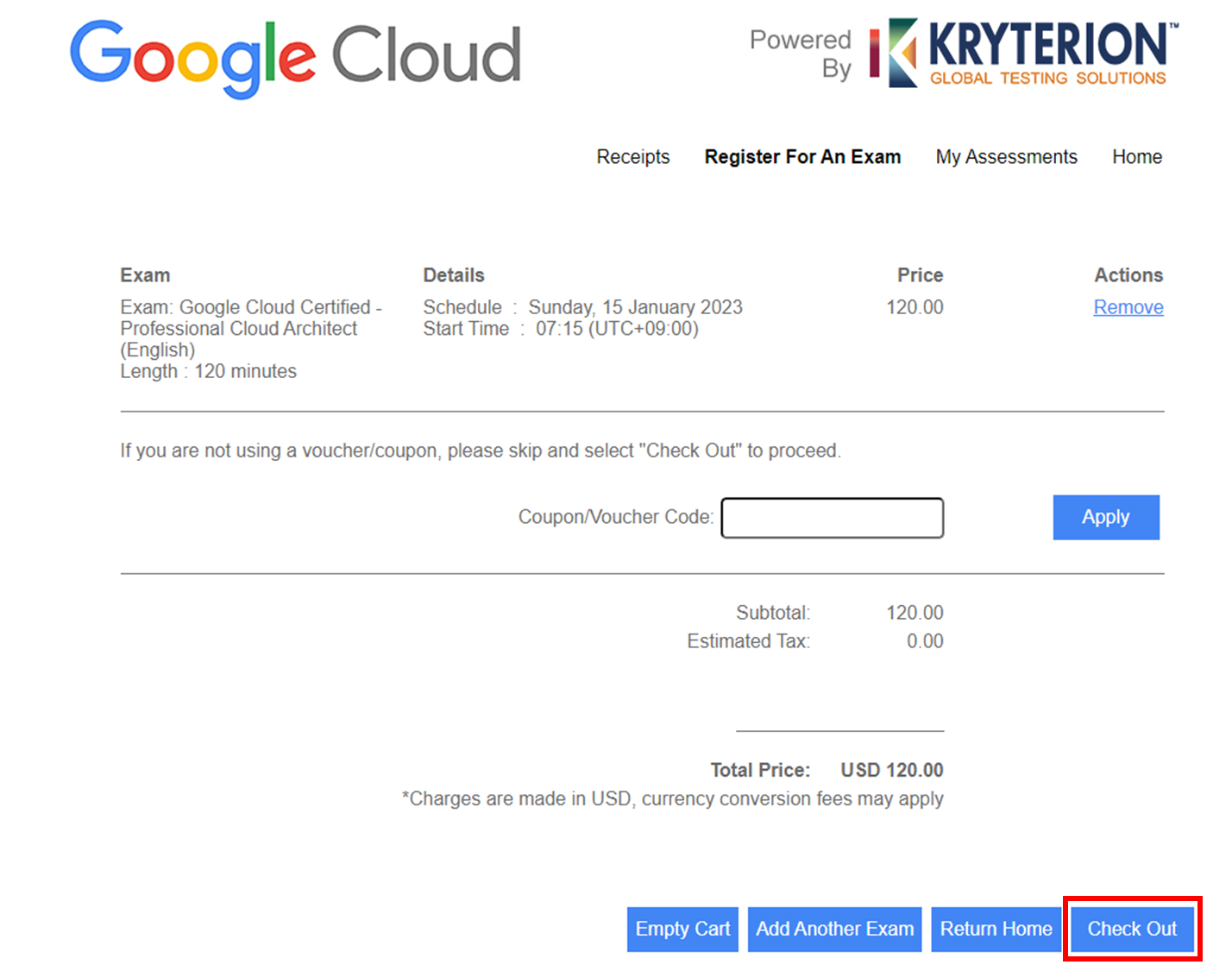The width and height of the screenshot is (1232, 971).
Task: Click the 'Subtotal:' label
Action: coord(773,613)
